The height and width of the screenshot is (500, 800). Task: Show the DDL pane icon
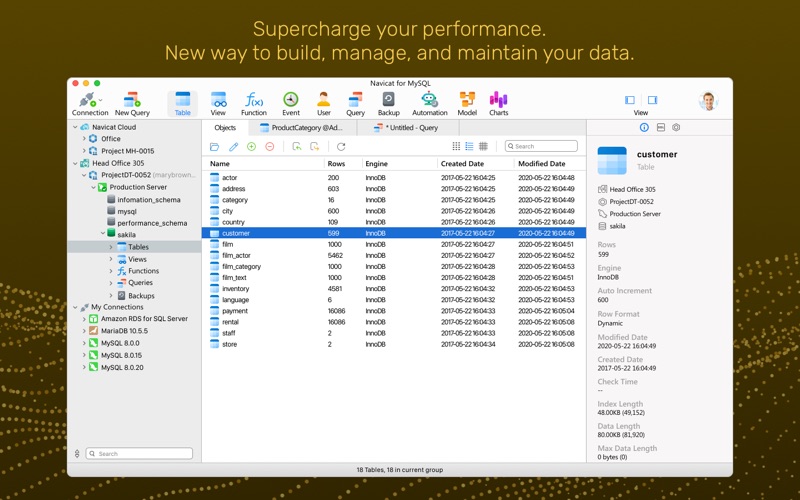click(x=661, y=128)
